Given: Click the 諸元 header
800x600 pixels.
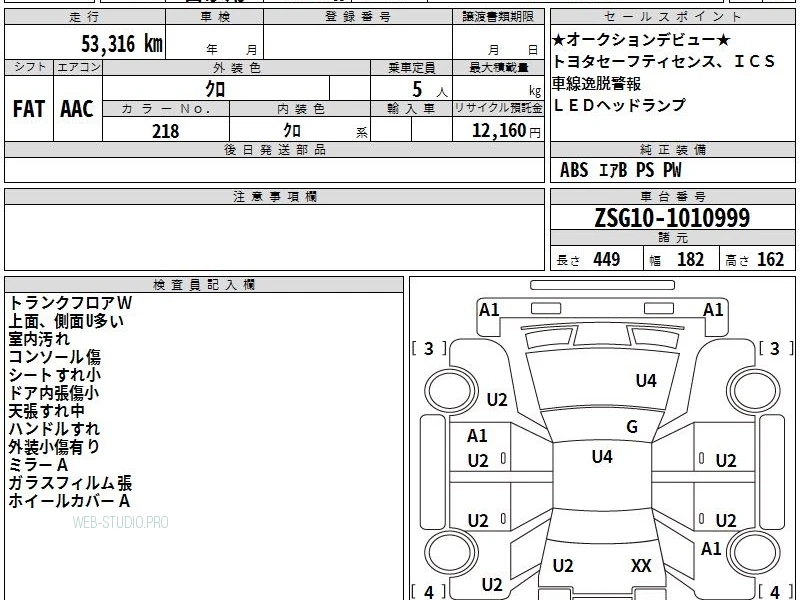Looking at the screenshot, I should (x=672, y=238).
